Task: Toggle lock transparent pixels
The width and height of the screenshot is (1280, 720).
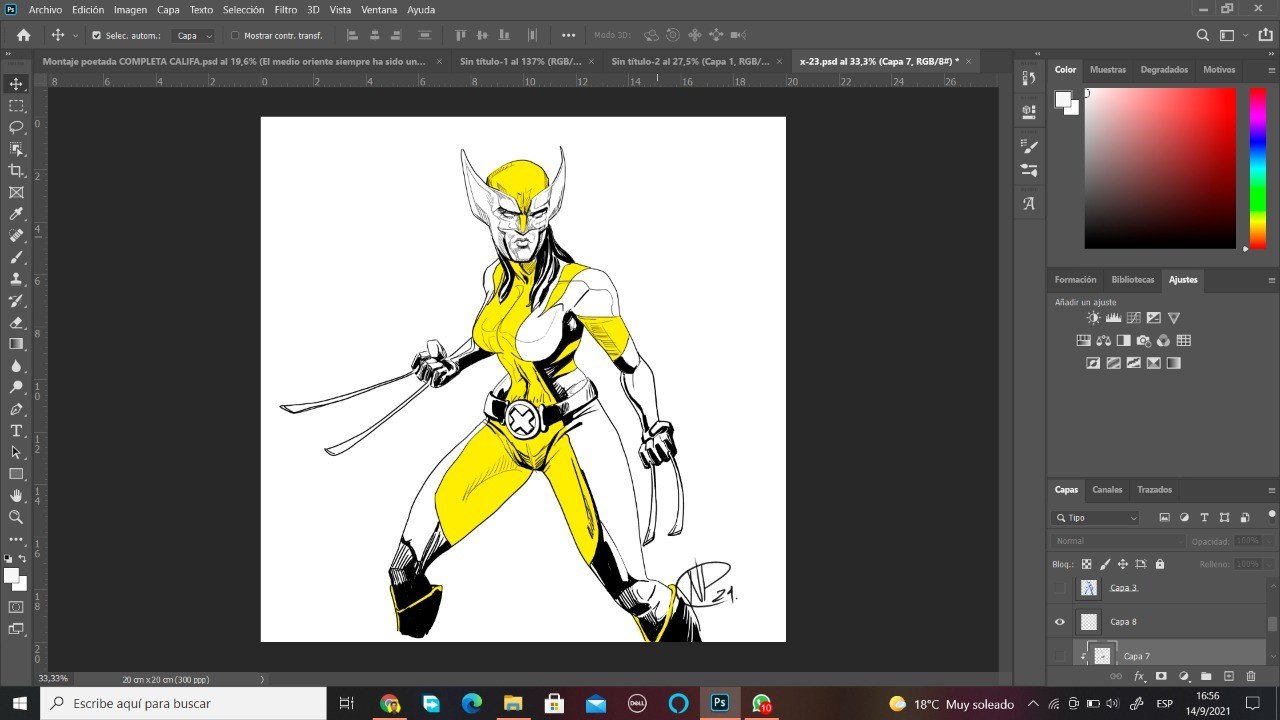Action: tap(1087, 564)
